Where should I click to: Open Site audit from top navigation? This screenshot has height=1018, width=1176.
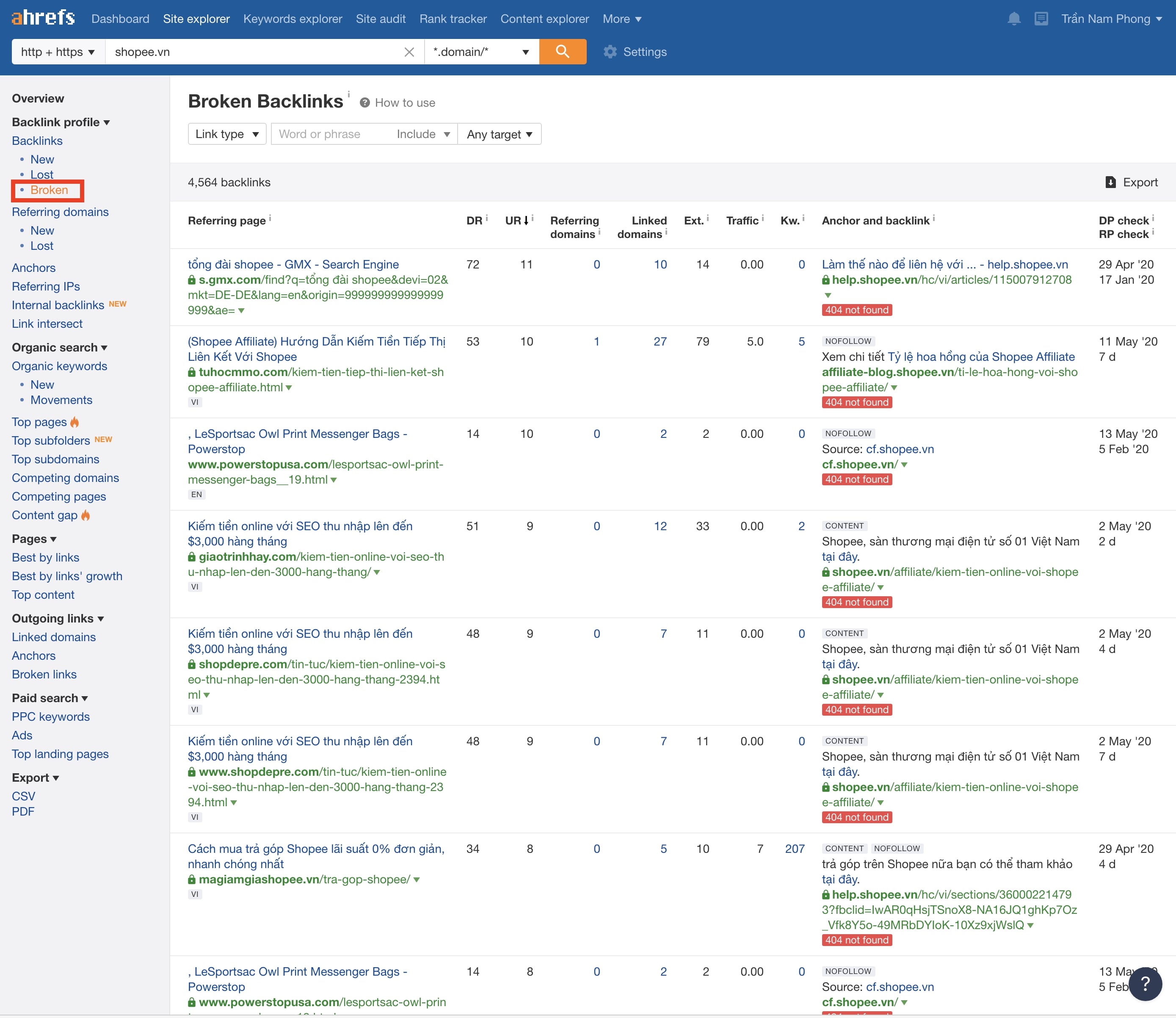coord(381,19)
